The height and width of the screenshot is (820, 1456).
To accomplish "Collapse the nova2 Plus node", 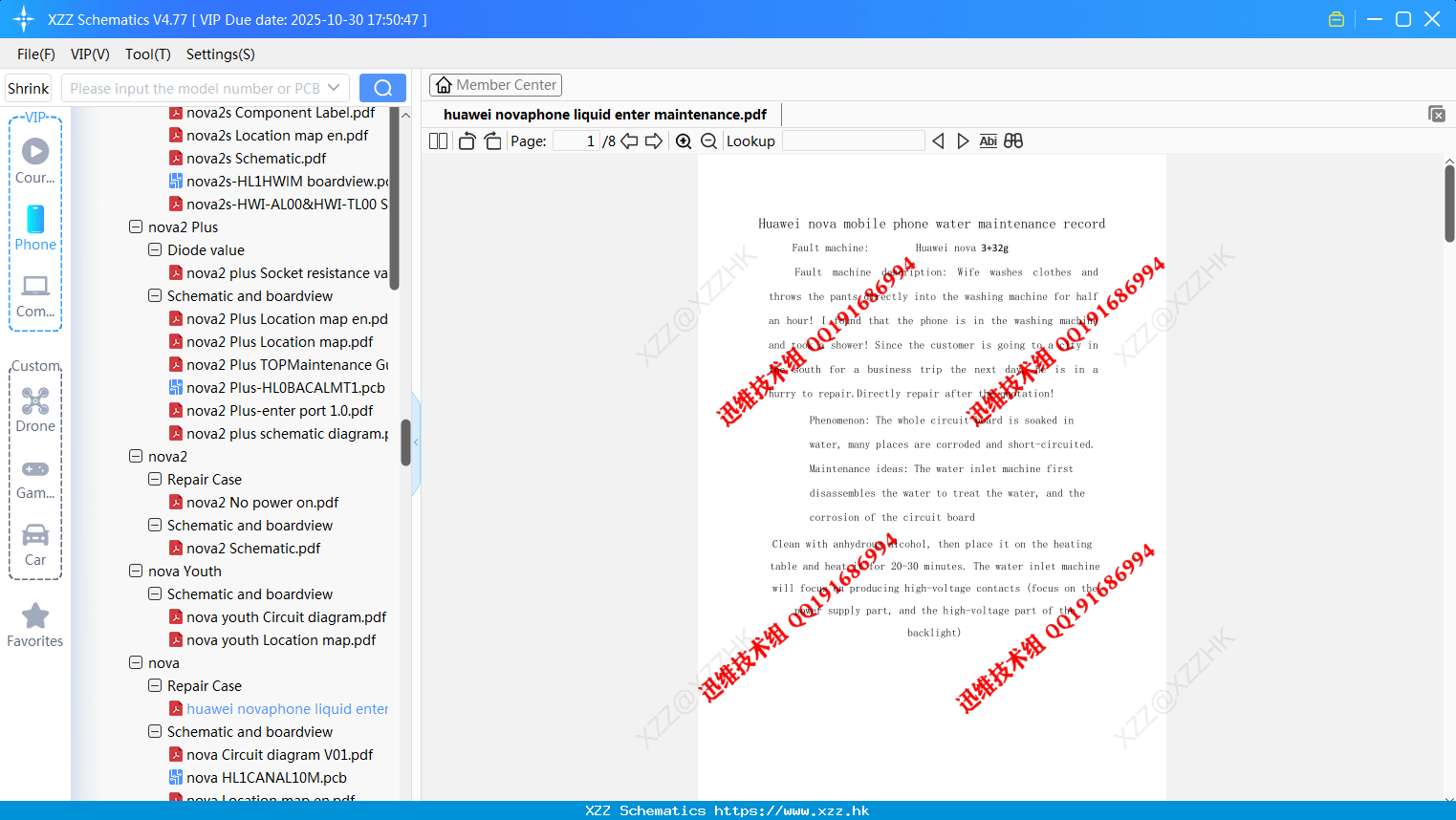I will (x=136, y=227).
